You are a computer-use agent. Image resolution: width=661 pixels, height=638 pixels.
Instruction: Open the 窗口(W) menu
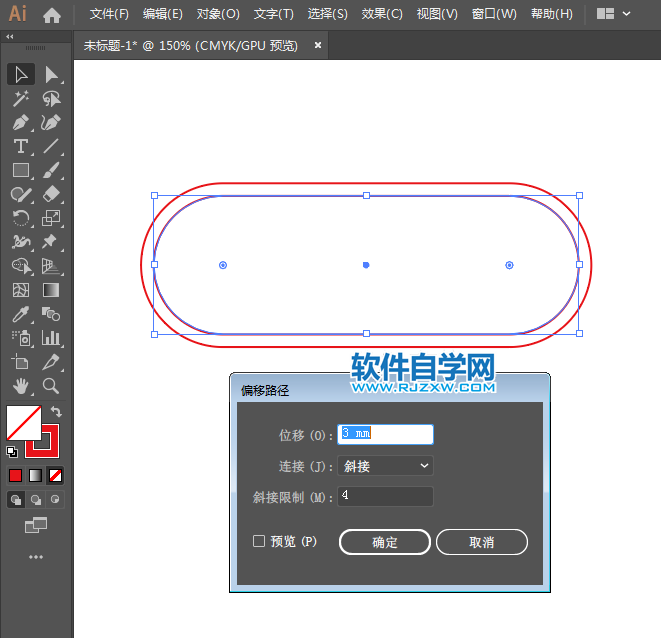pos(494,14)
